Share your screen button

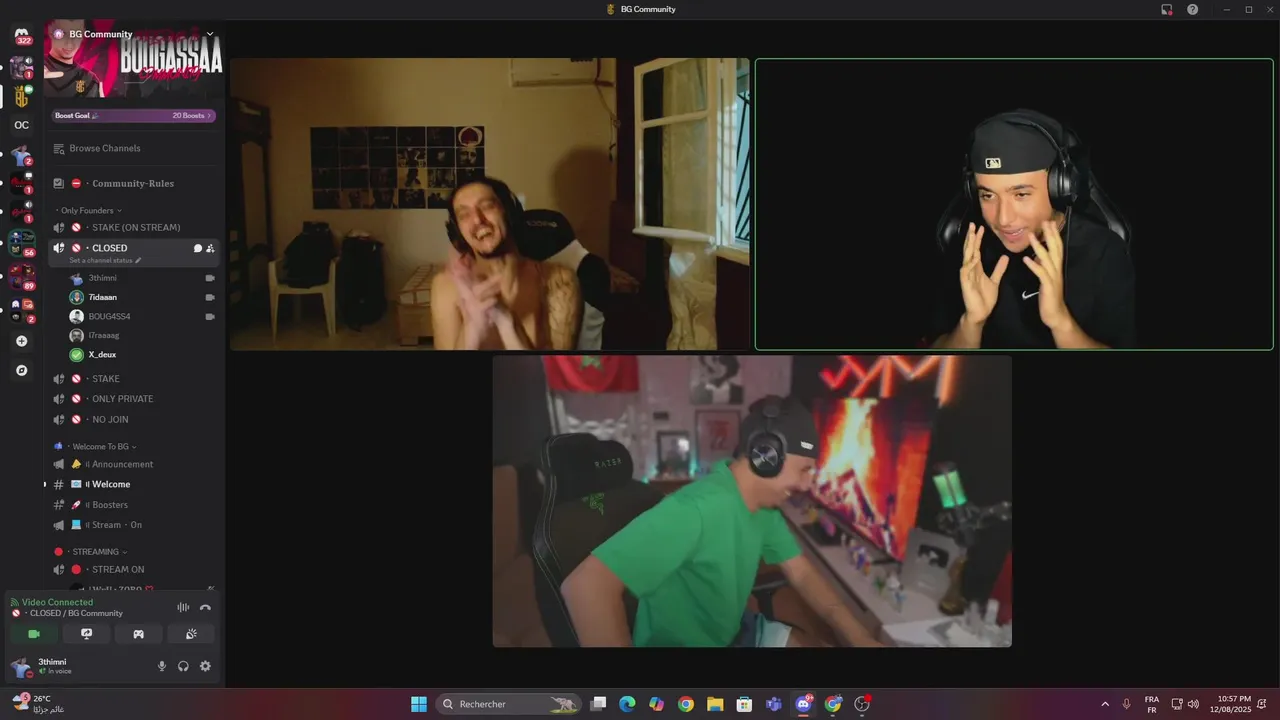click(x=87, y=634)
